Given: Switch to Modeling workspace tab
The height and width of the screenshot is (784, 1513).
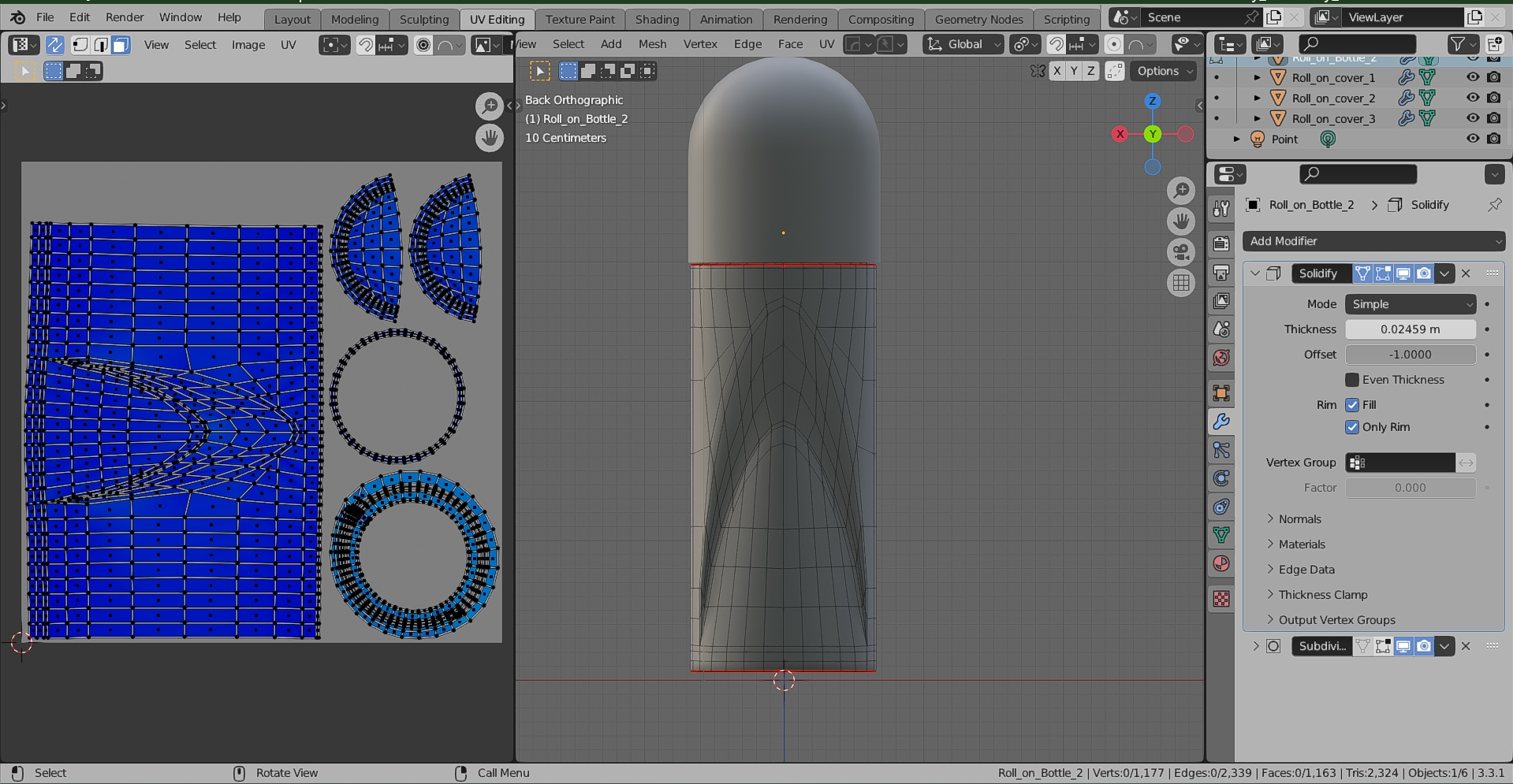Looking at the screenshot, I should (355, 19).
